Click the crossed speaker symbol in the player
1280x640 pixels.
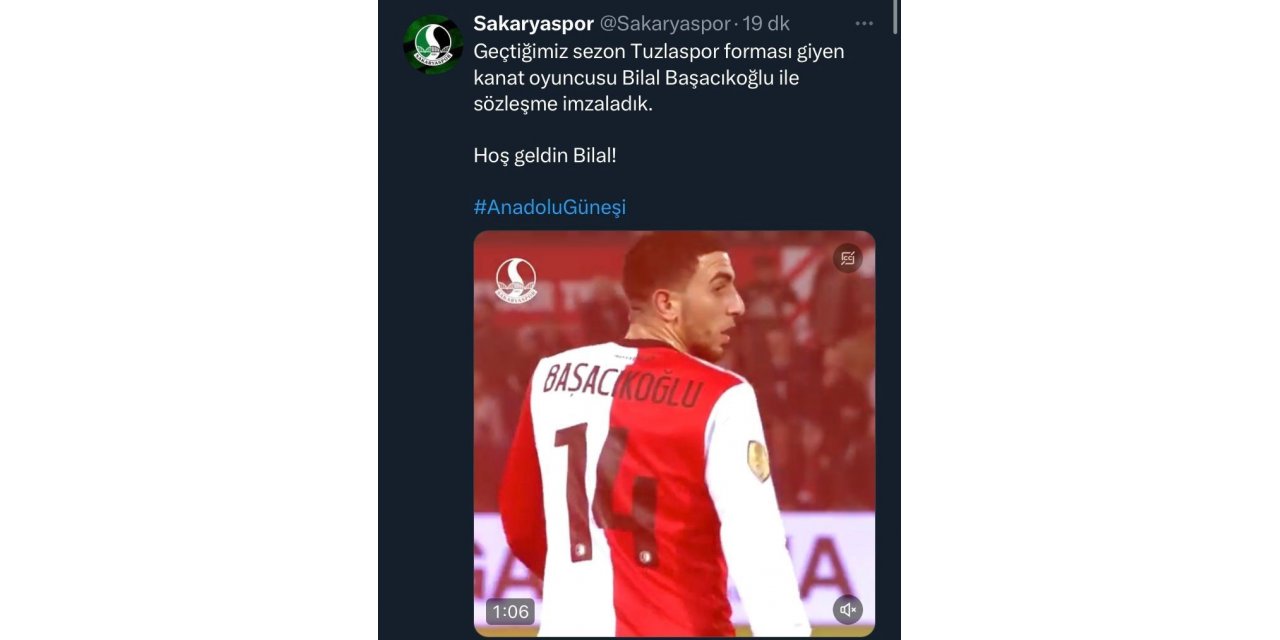849,609
